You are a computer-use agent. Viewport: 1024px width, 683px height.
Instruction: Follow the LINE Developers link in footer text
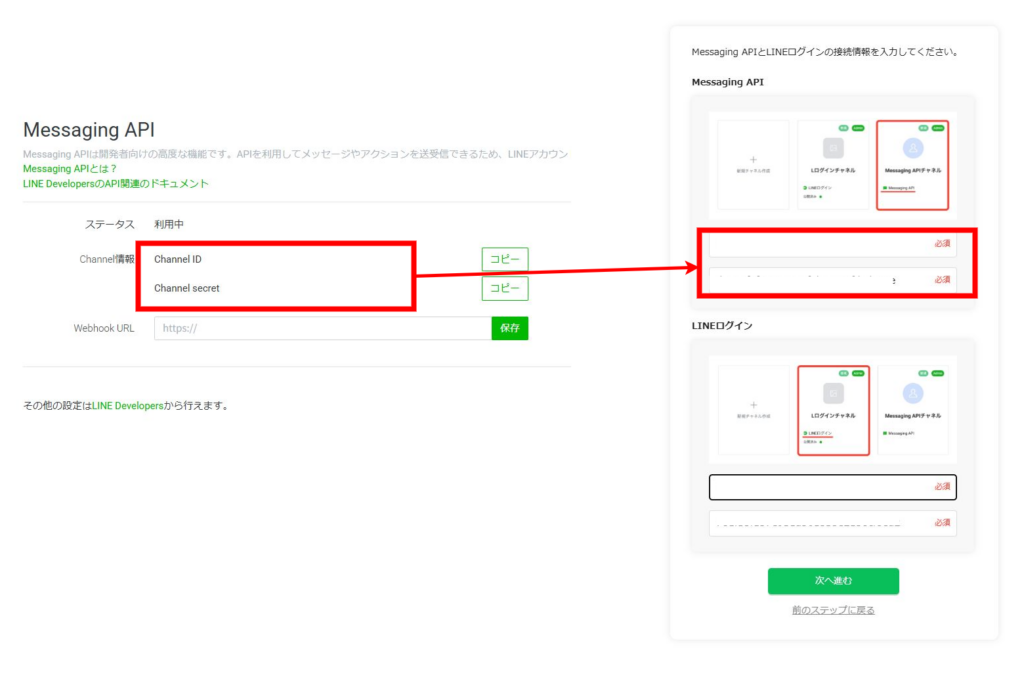127,406
